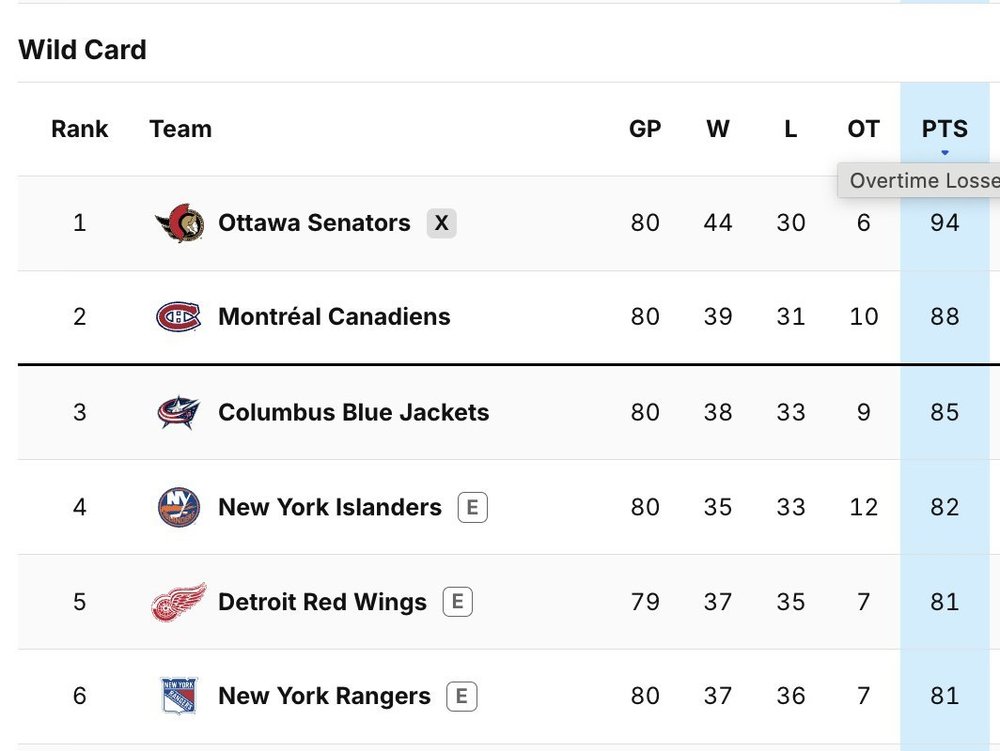Image resolution: width=1000 pixels, height=751 pixels.
Task: Click the Columbus Blue Jackets logo
Action: [179, 412]
